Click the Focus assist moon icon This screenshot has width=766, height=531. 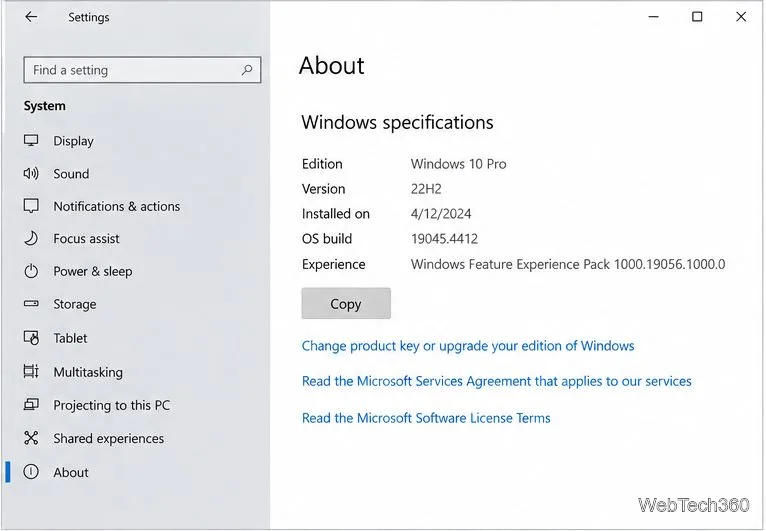[31, 238]
